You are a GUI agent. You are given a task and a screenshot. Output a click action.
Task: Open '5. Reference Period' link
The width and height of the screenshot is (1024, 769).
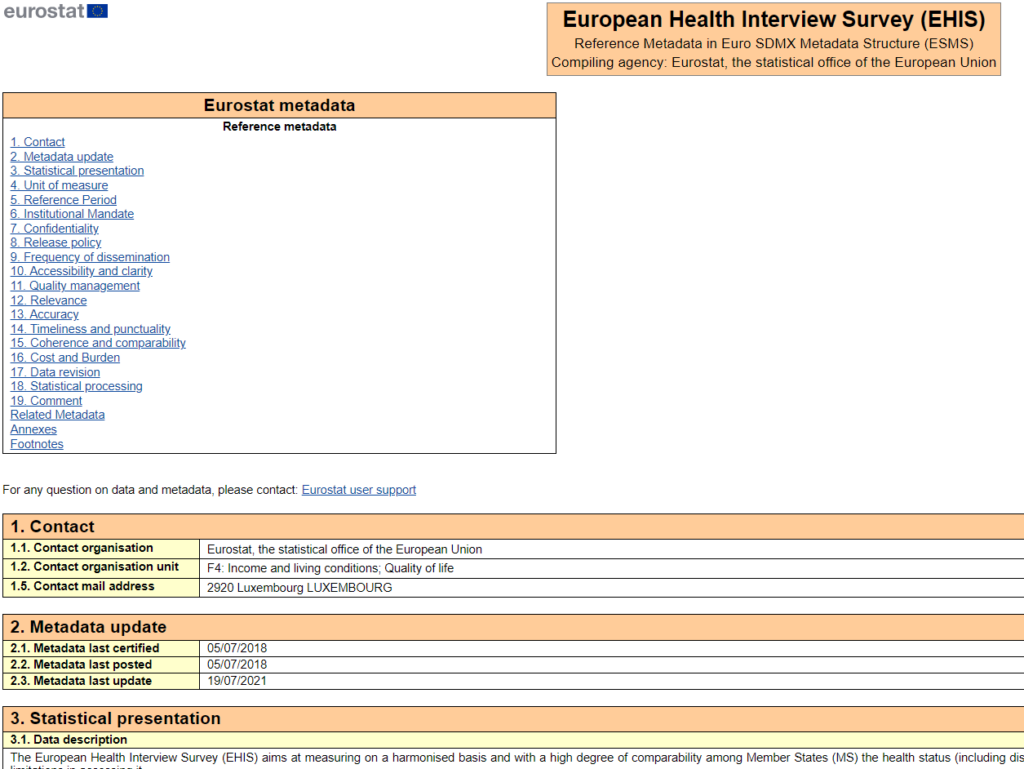(x=63, y=200)
